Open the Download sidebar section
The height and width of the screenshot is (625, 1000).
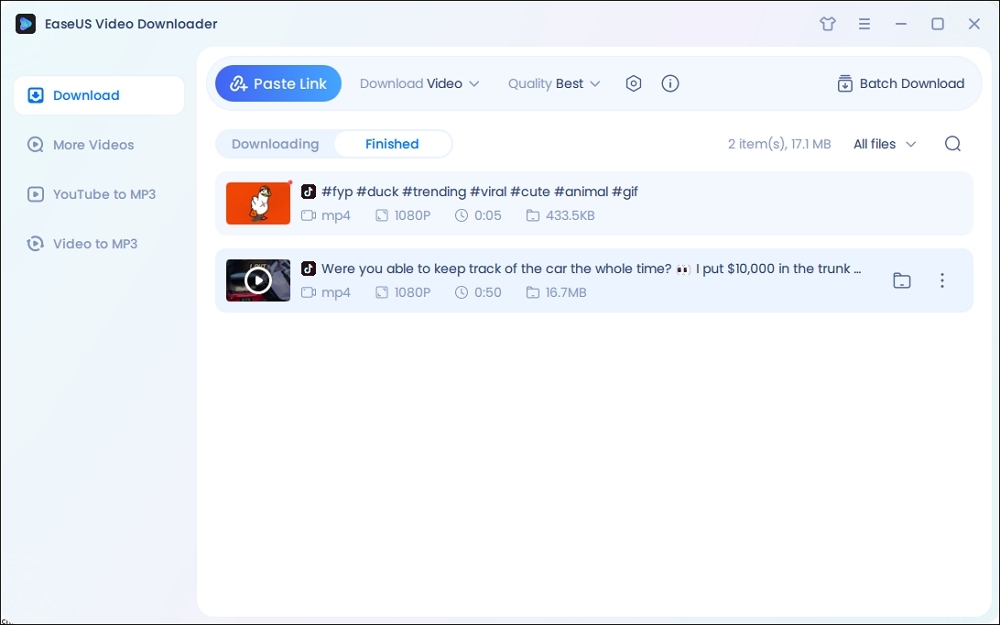click(x=99, y=95)
